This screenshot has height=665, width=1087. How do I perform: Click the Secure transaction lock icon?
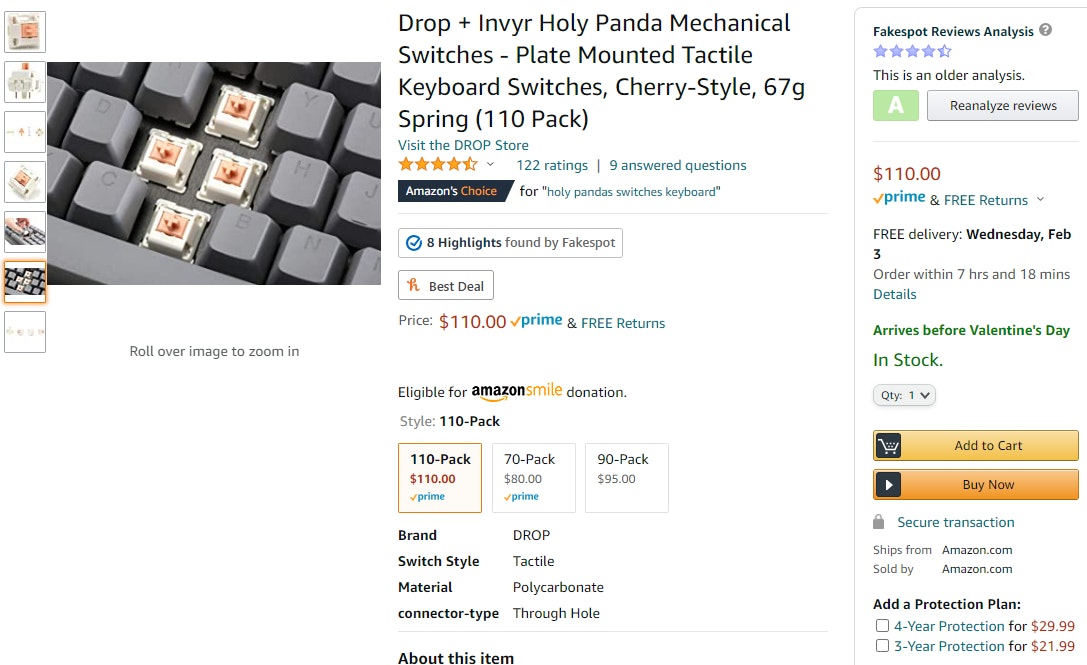pyautogui.click(x=879, y=522)
